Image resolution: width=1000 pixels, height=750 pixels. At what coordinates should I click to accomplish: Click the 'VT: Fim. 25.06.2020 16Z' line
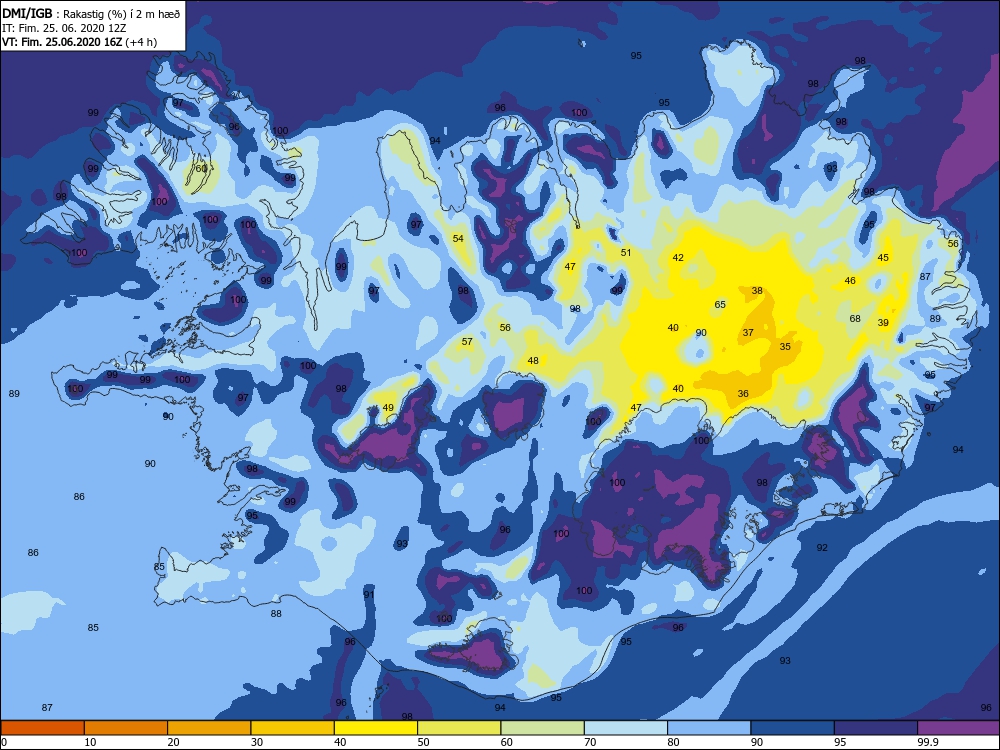pos(62,42)
